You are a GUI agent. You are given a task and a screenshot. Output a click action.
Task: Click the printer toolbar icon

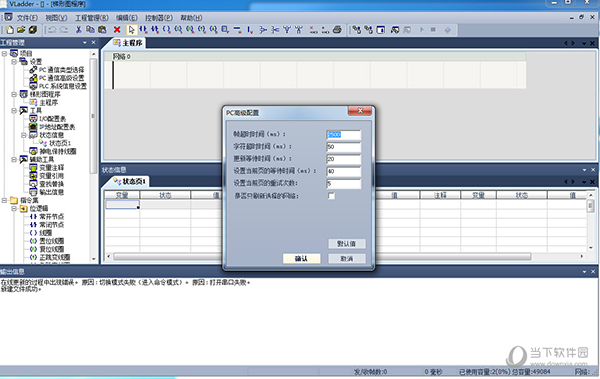click(x=337, y=30)
